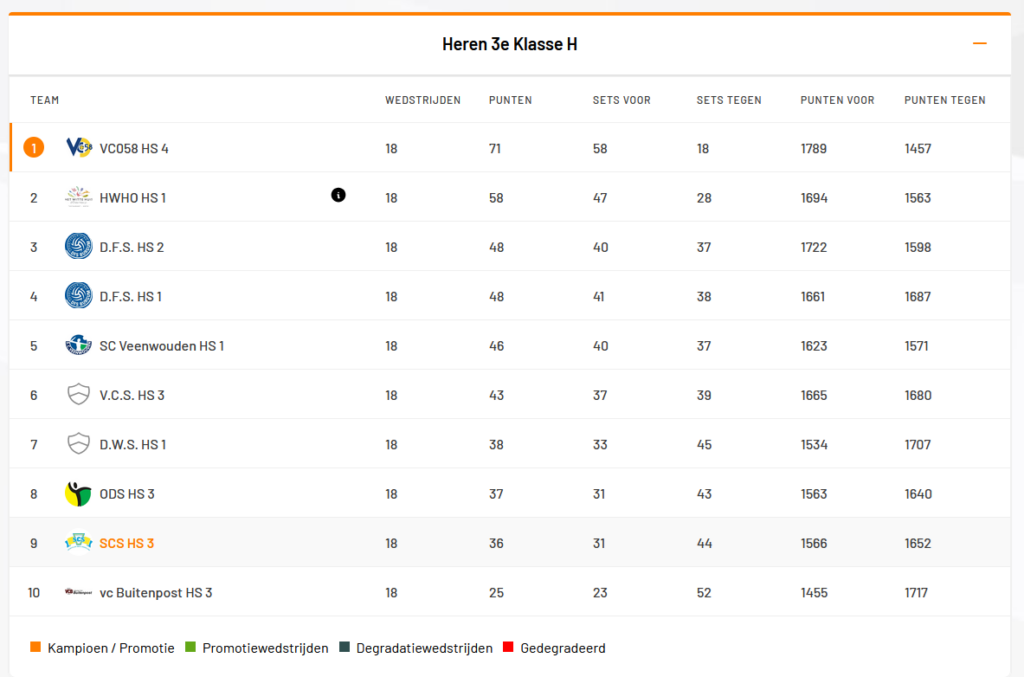Click the SCS HS 3 club logo
This screenshot has height=677, width=1024.
pos(78,543)
